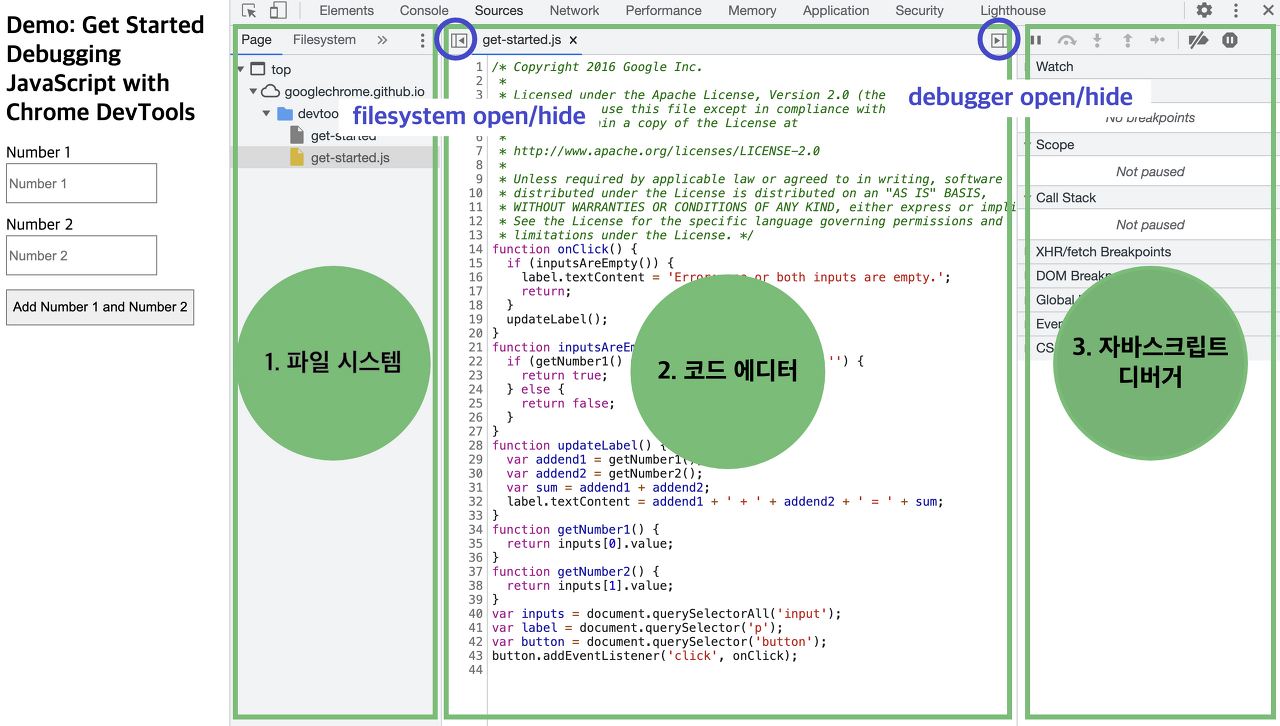Click the Step arrow icon
The width and height of the screenshot is (1280, 726).
click(x=1157, y=40)
